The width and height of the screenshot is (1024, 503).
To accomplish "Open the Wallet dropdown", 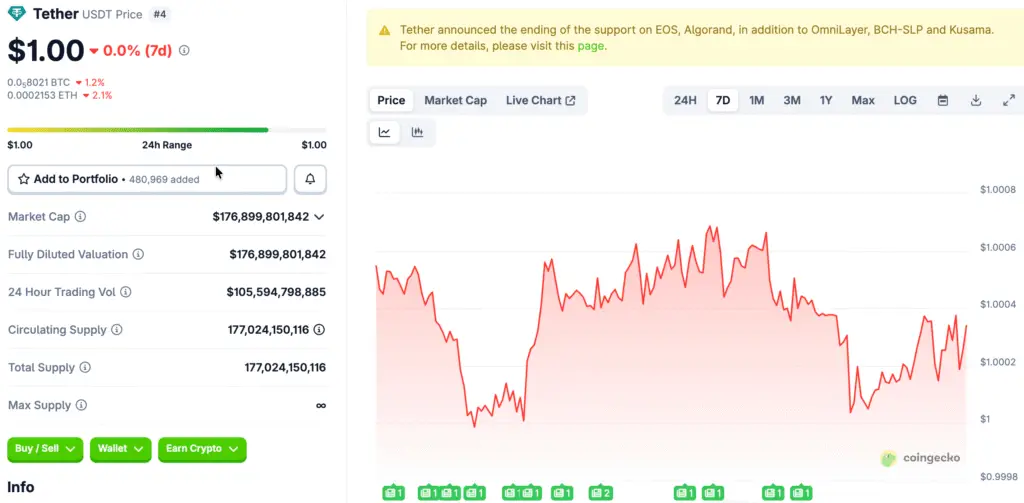I will (x=120, y=449).
